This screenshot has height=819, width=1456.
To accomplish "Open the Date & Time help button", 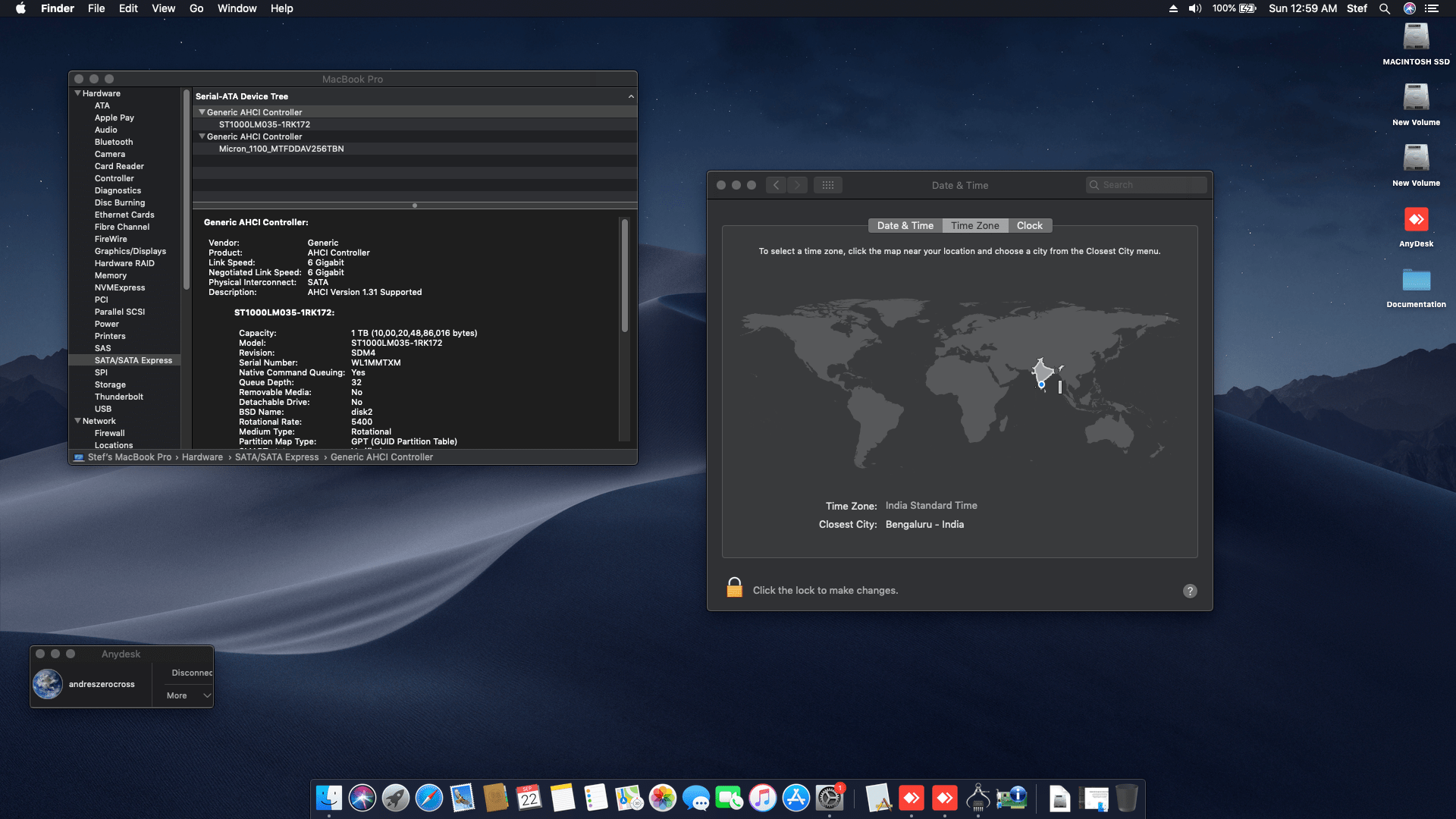I will point(1190,591).
